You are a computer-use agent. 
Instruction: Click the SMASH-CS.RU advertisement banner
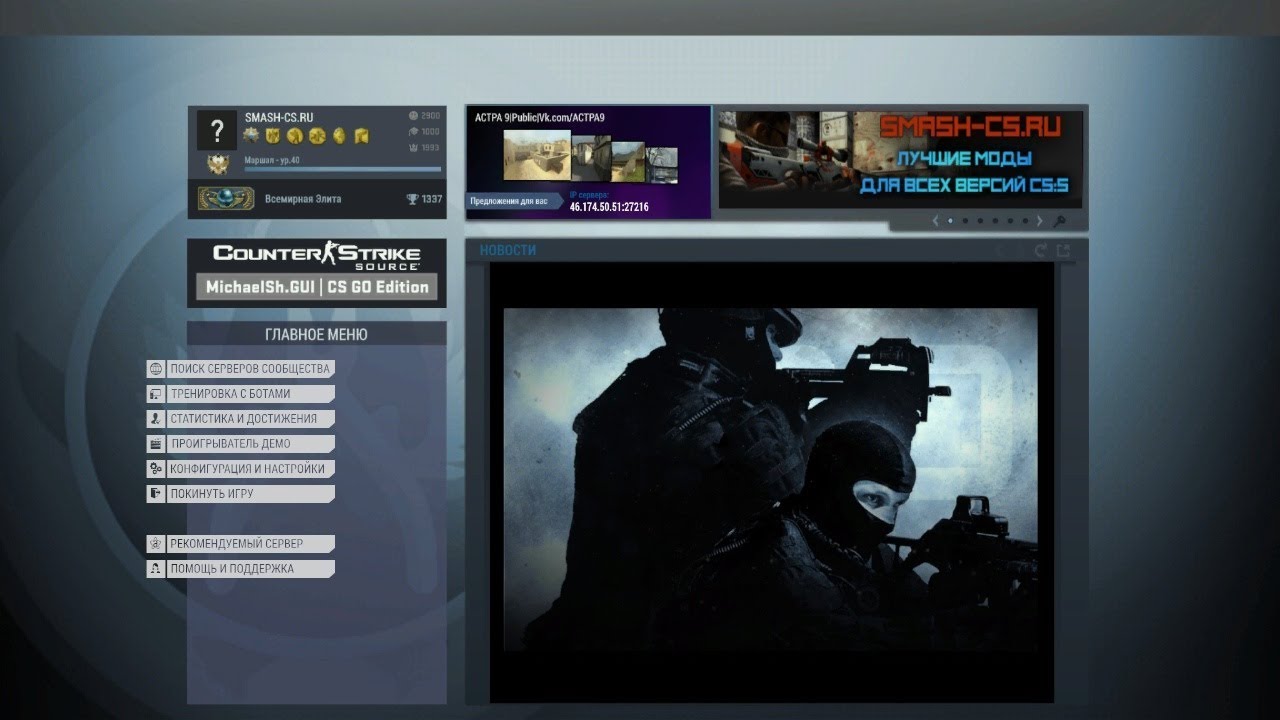point(900,159)
